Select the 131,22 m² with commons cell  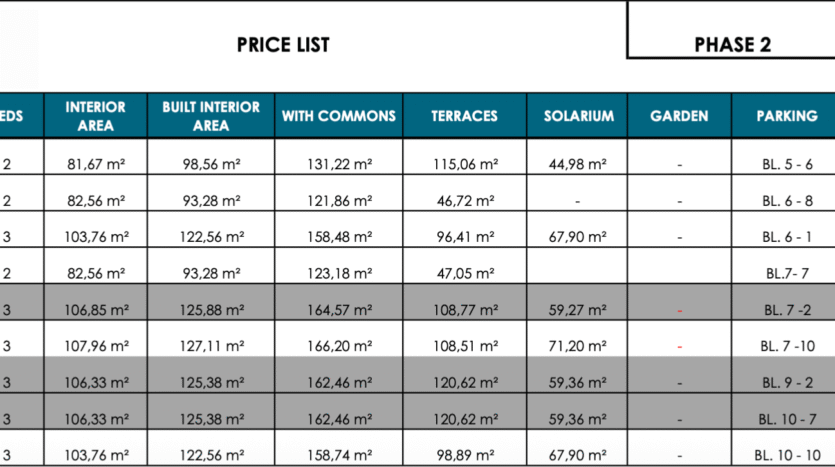coord(339,157)
